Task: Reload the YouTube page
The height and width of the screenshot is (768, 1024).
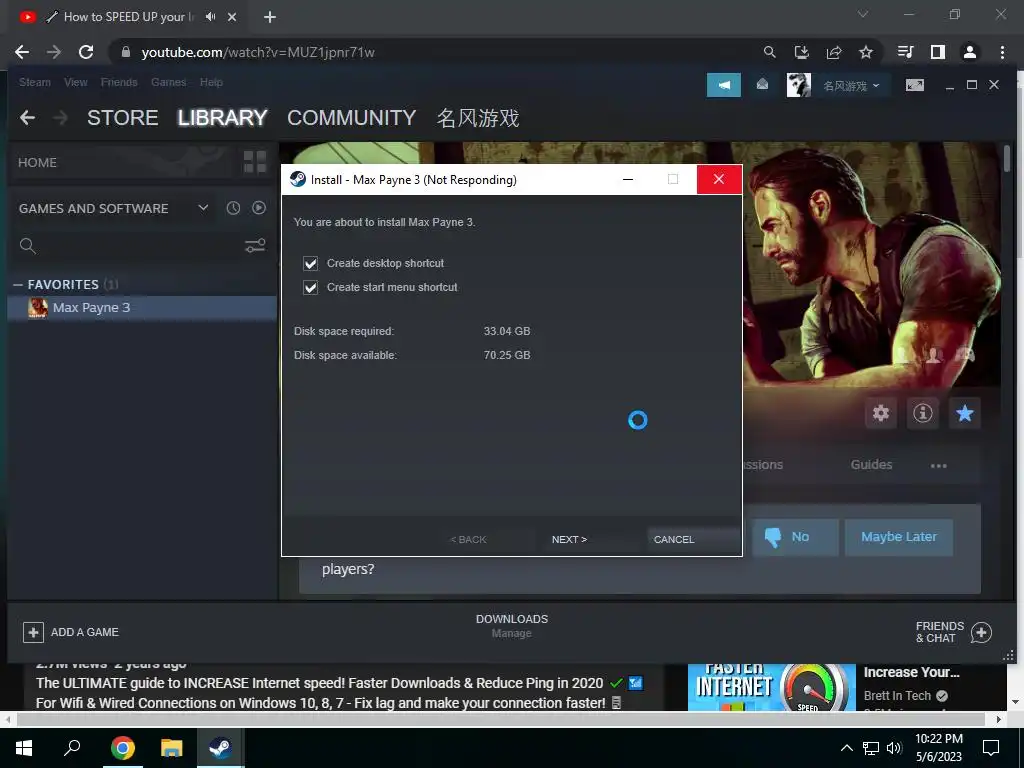Action: [x=86, y=52]
